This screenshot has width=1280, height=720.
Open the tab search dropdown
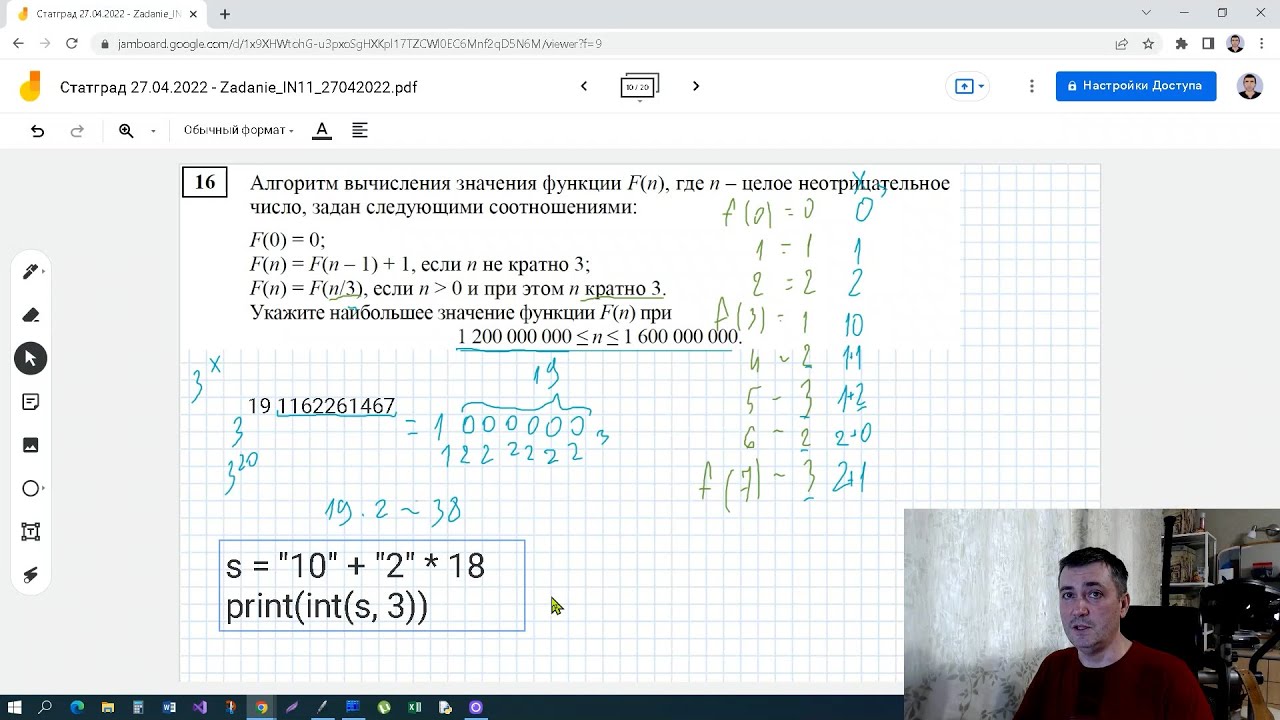pos(1146,13)
